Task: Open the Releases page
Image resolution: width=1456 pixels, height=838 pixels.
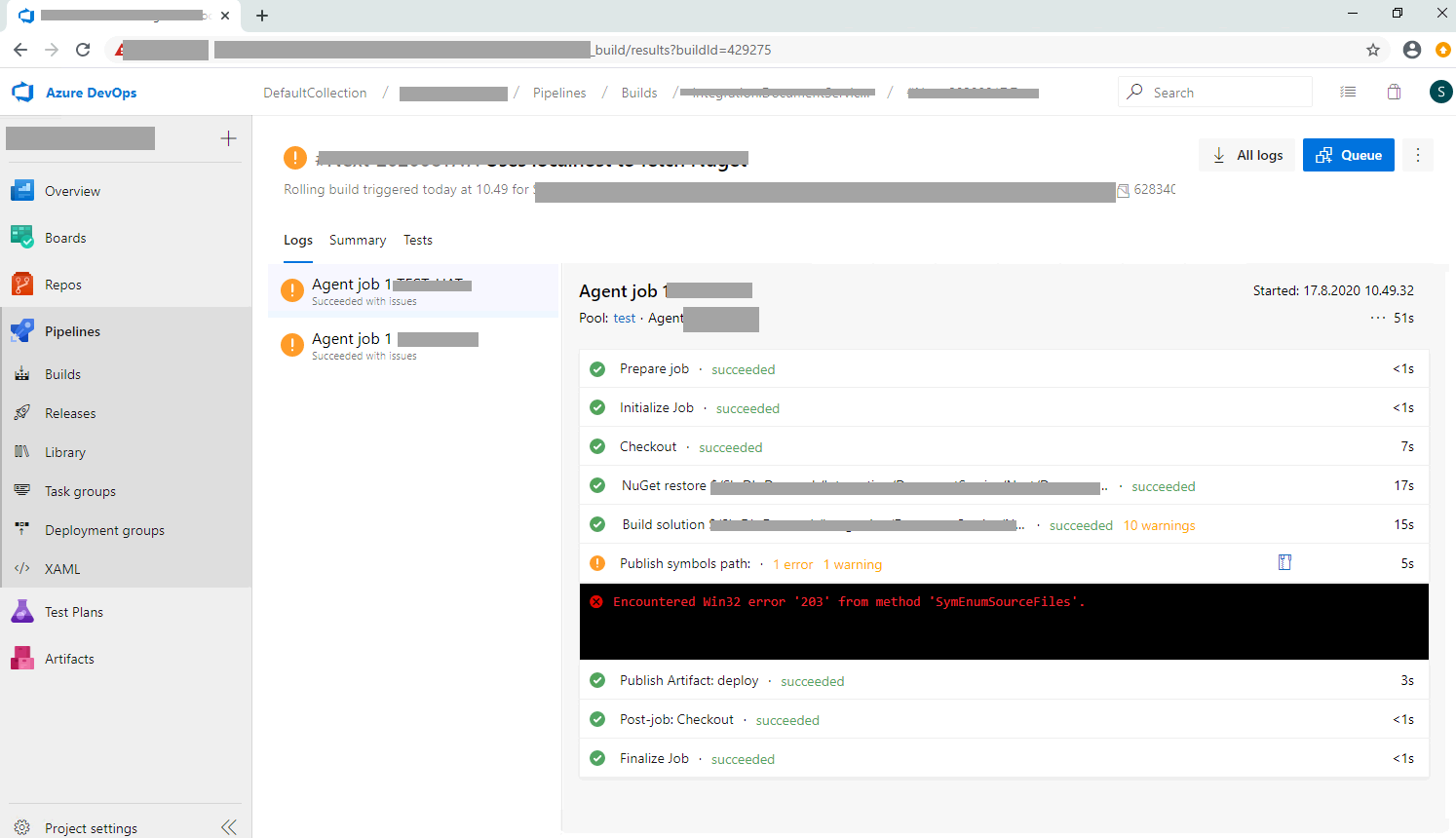Action: (x=69, y=412)
